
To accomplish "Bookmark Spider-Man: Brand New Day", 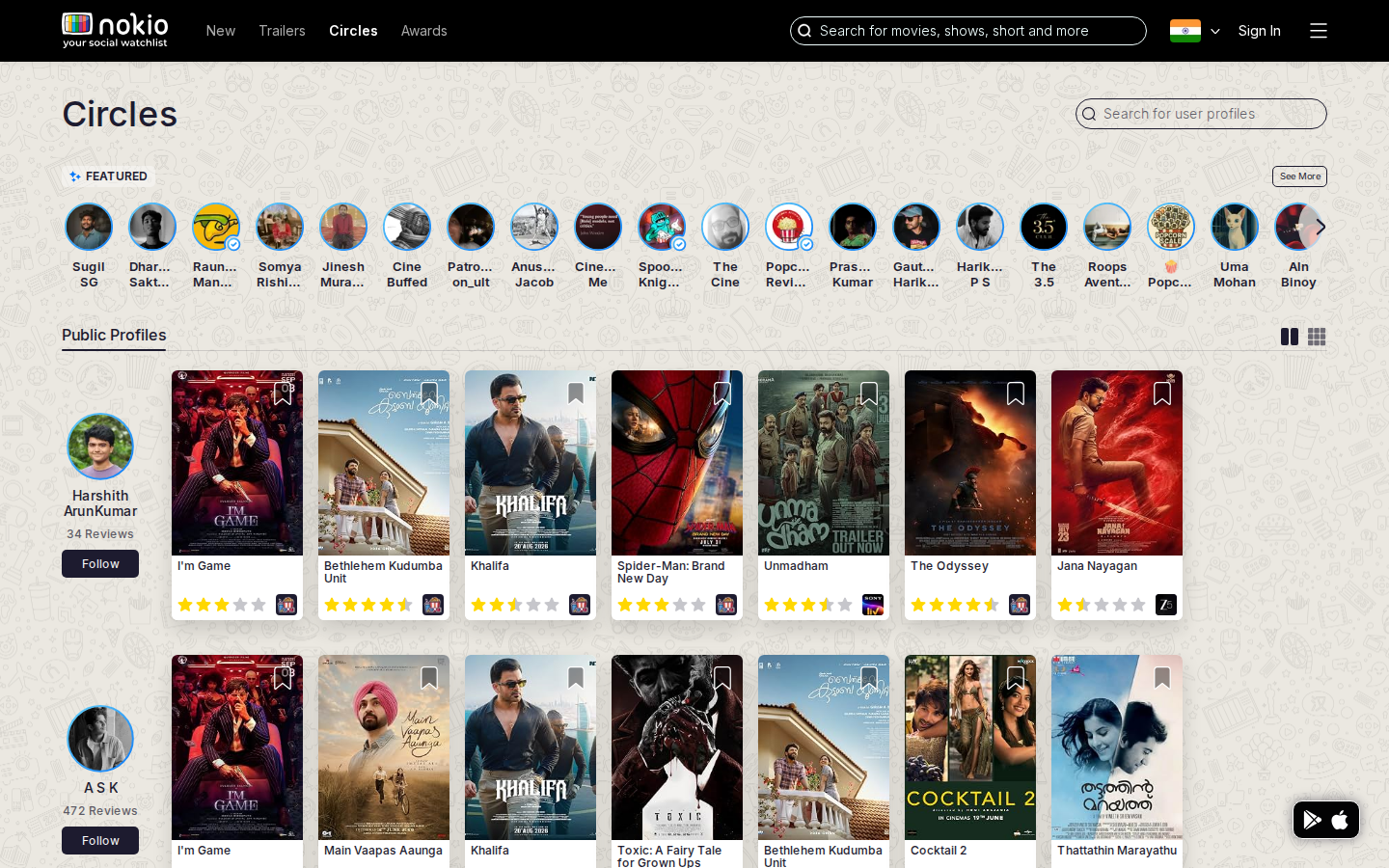I will tap(722, 393).
